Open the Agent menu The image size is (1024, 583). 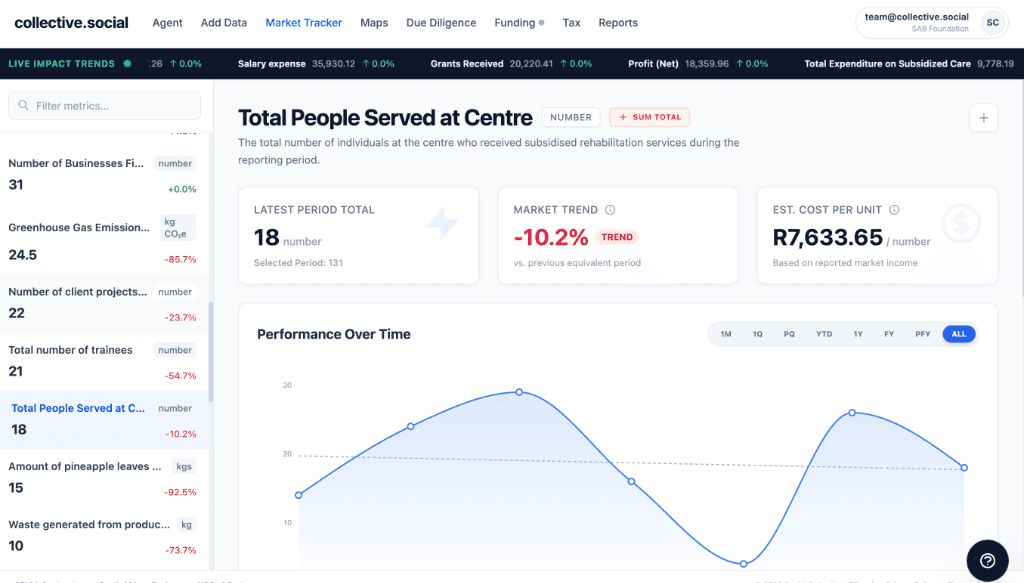click(x=167, y=23)
